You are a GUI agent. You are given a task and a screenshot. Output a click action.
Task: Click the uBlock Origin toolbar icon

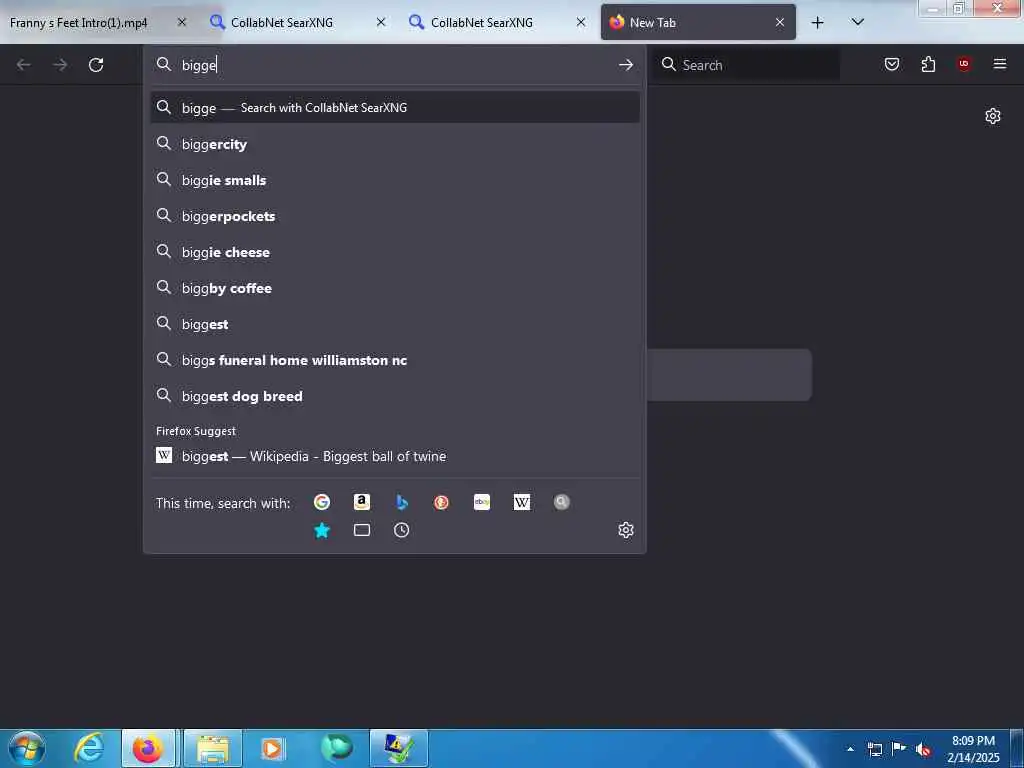964,64
